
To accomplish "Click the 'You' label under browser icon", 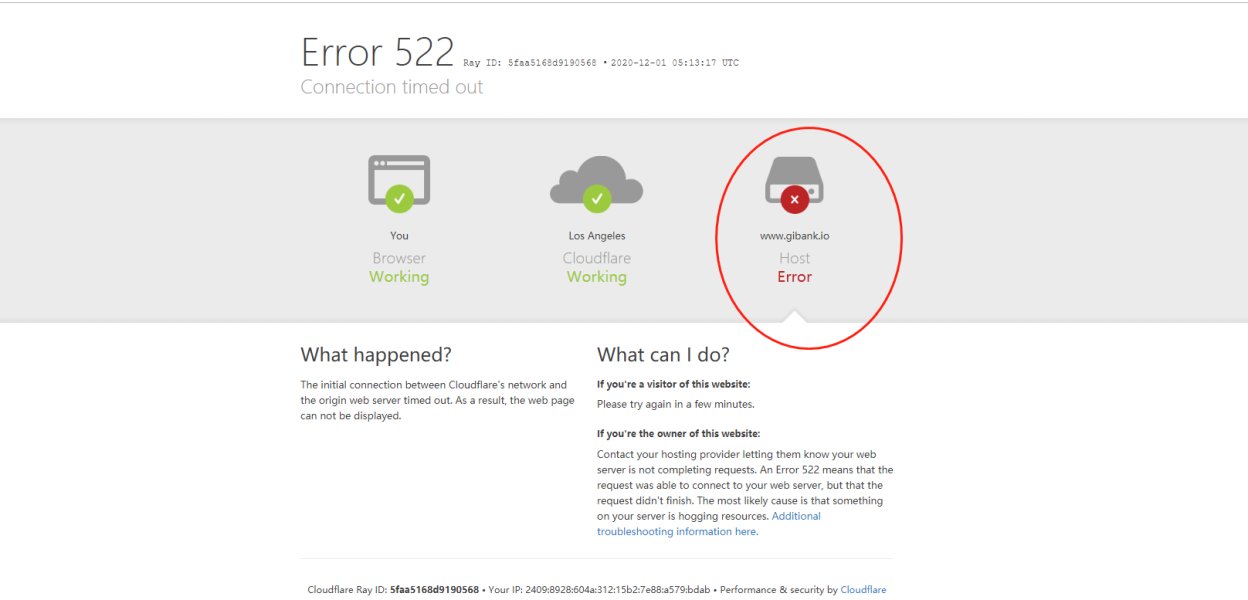I will 399,236.
